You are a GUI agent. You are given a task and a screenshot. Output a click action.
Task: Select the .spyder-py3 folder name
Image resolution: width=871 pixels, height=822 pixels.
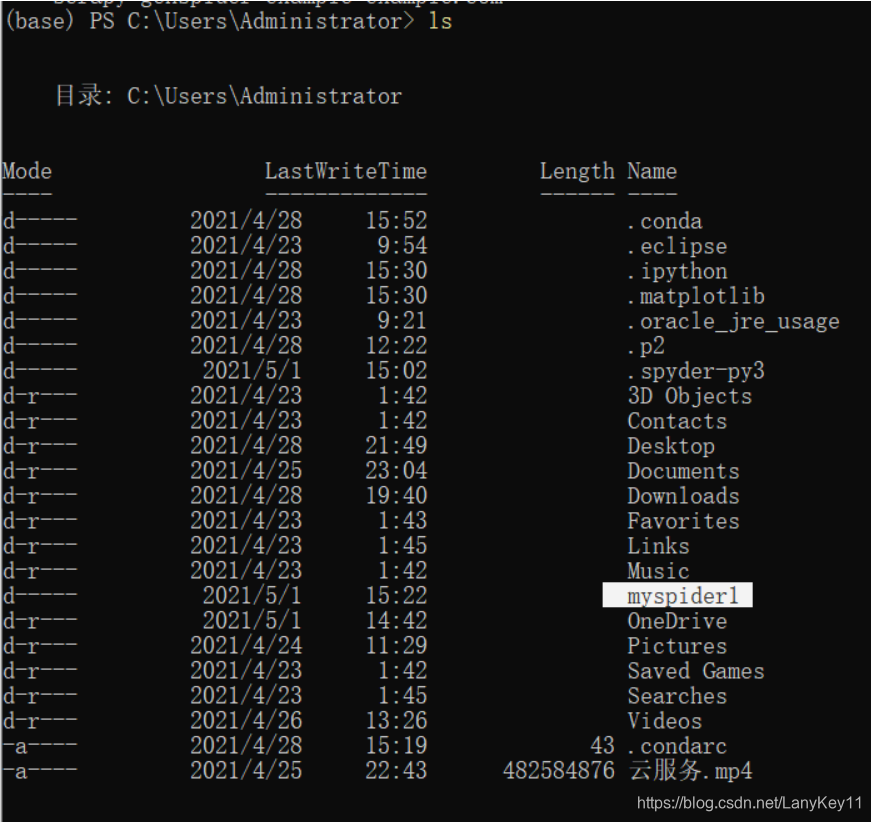click(696, 371)
